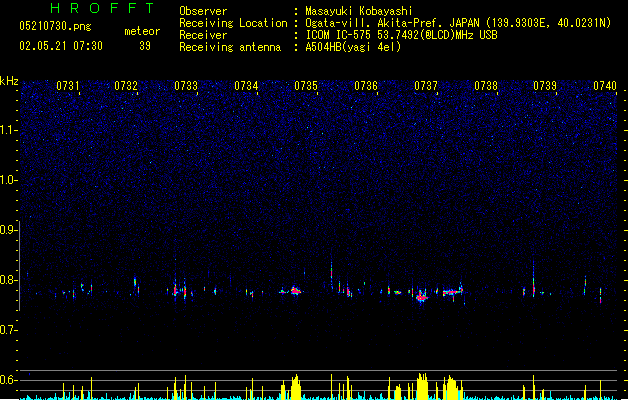Click the 0738 time marker

point(486,86)
